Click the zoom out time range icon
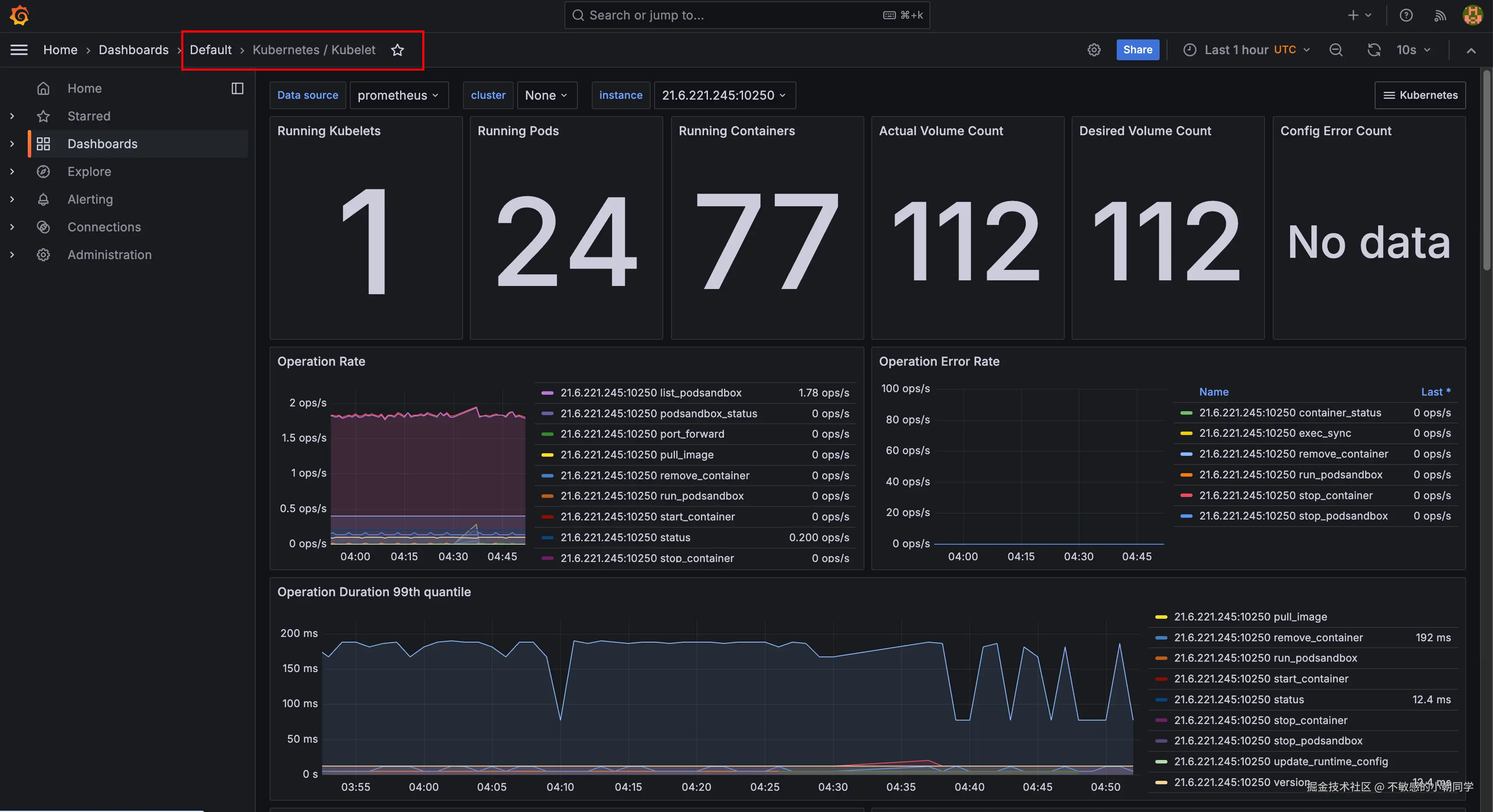The height and width of the screenshot is (812, 1493). click(x=1335, y=50)
